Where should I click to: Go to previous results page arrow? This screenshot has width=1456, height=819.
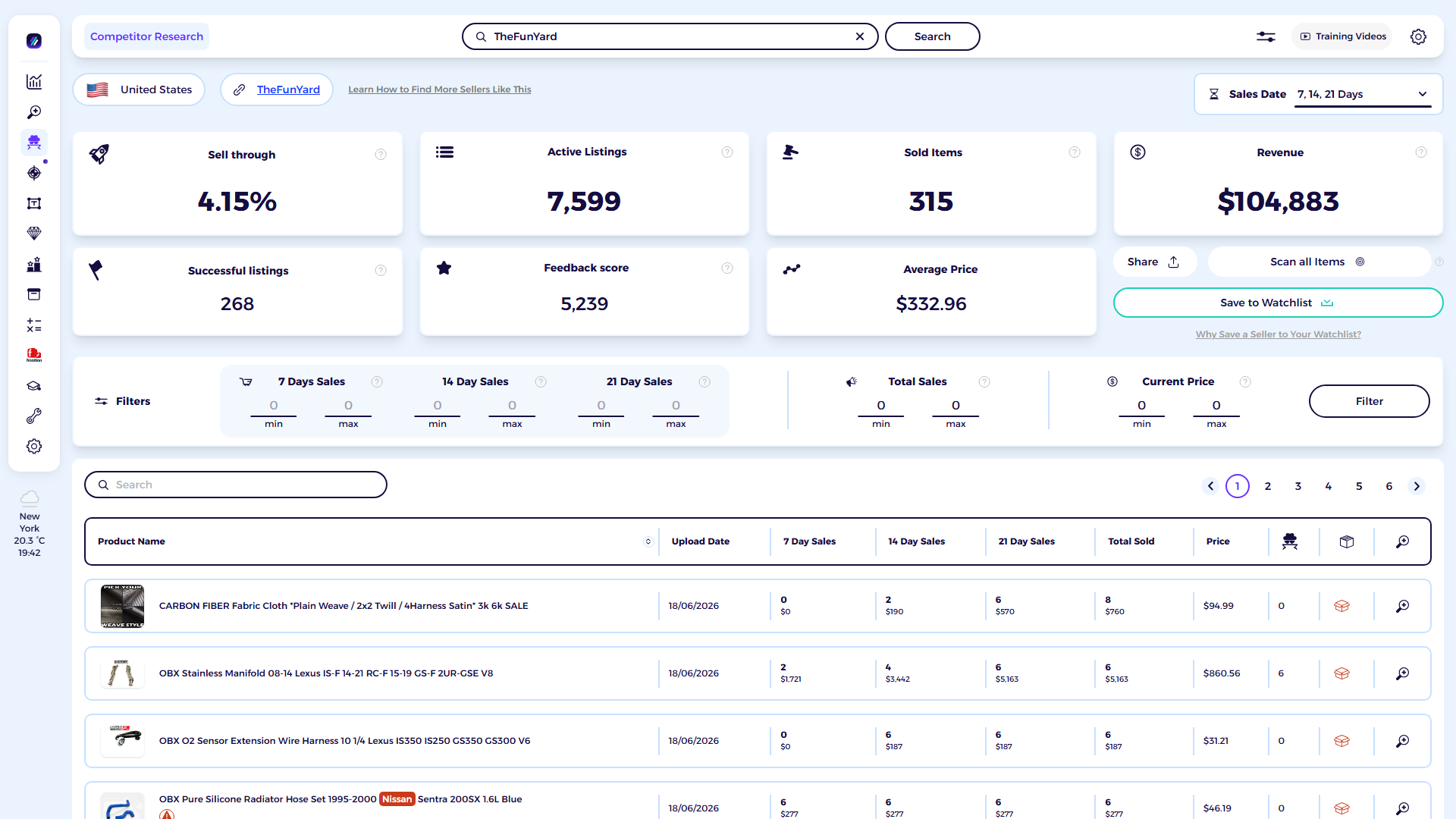[x=1210, y=486]
